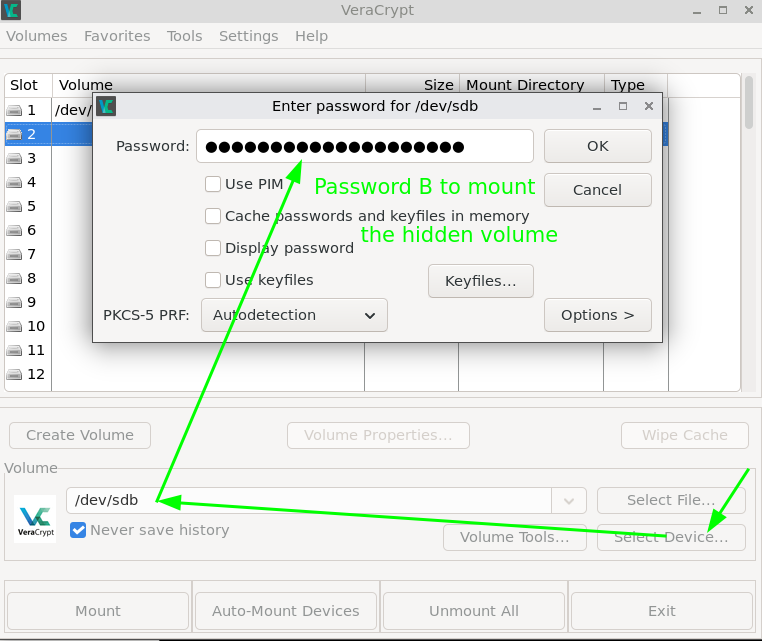The width and height of the screenshot is (762, 641).
Task: Tick the Use keyfiles checkbox
Action: pyautogui.click(x=213, y=280)
